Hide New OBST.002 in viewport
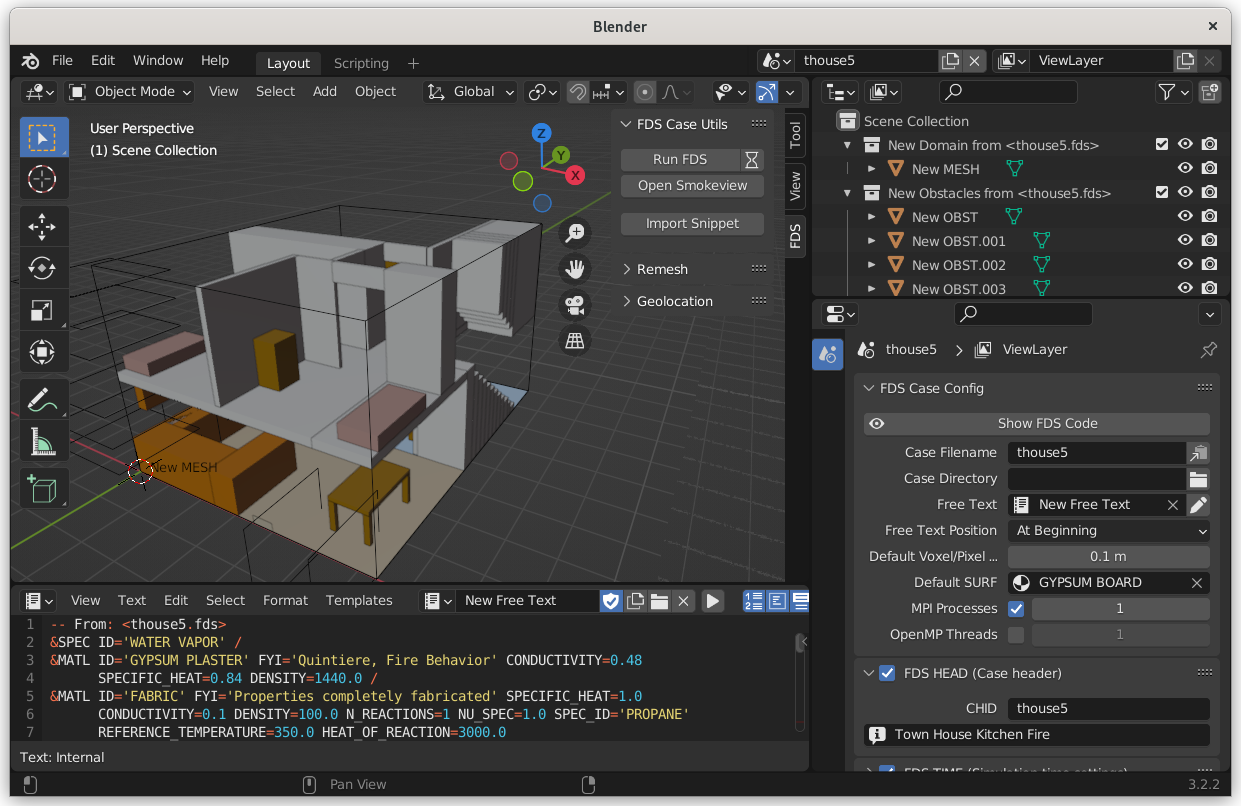The image size is (1241, 806). (1185, 265)
